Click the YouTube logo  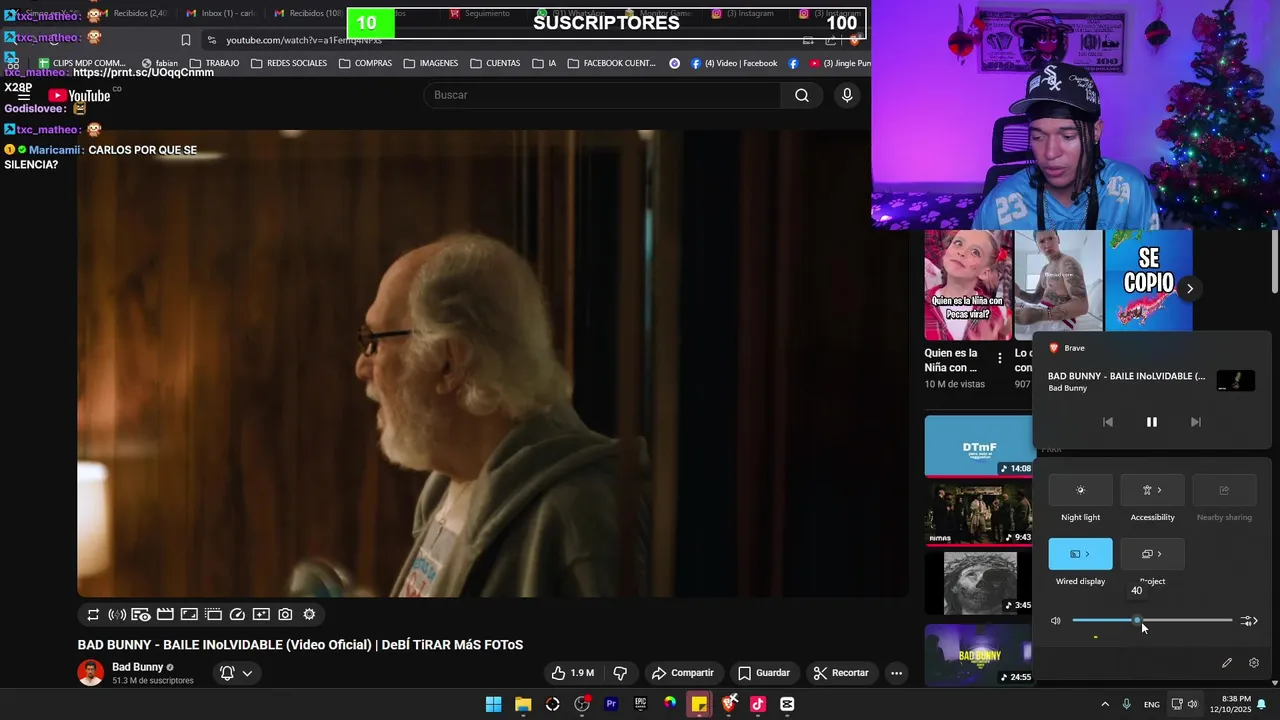[80, 96]
